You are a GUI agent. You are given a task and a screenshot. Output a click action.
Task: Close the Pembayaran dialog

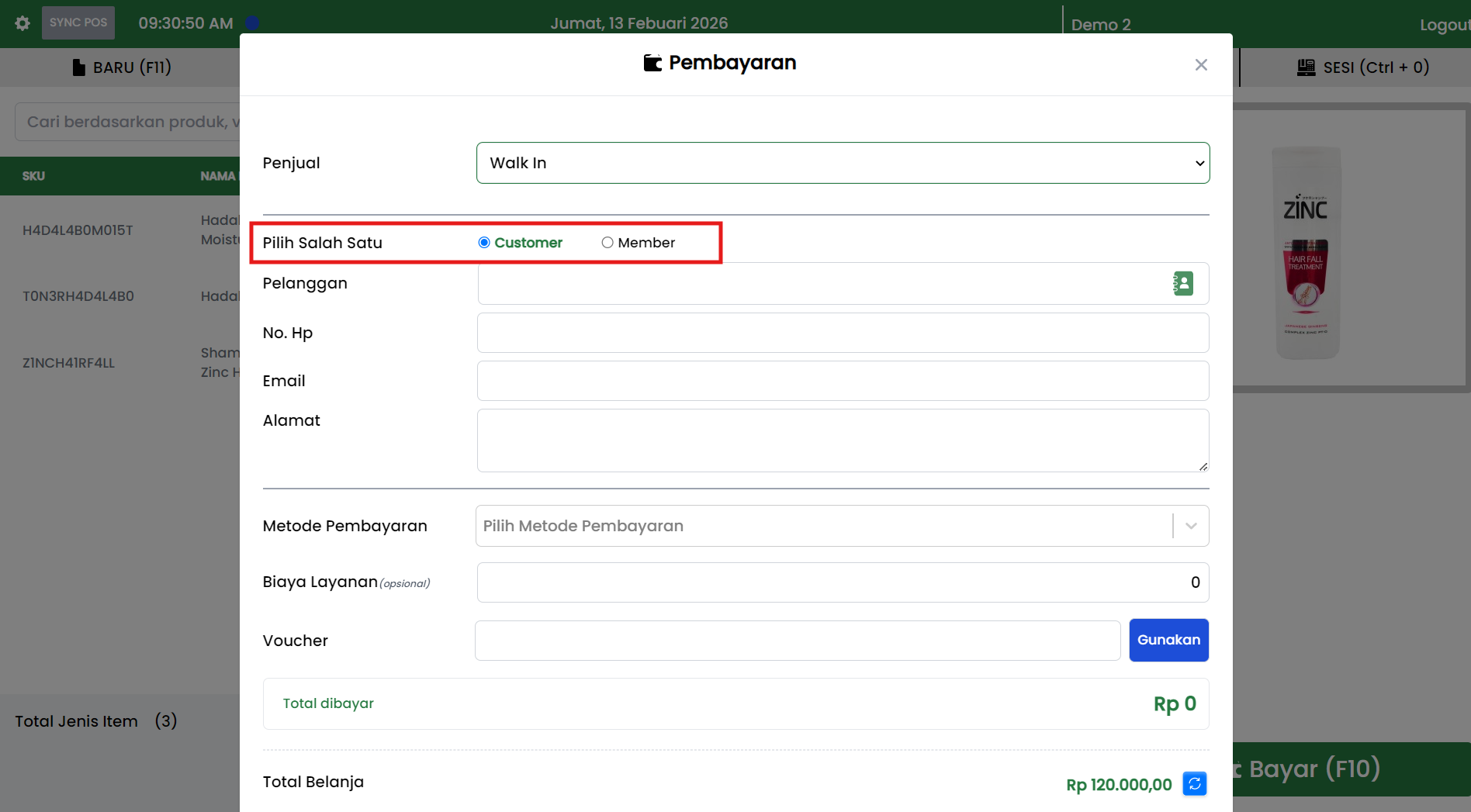tap(1200, 65)
